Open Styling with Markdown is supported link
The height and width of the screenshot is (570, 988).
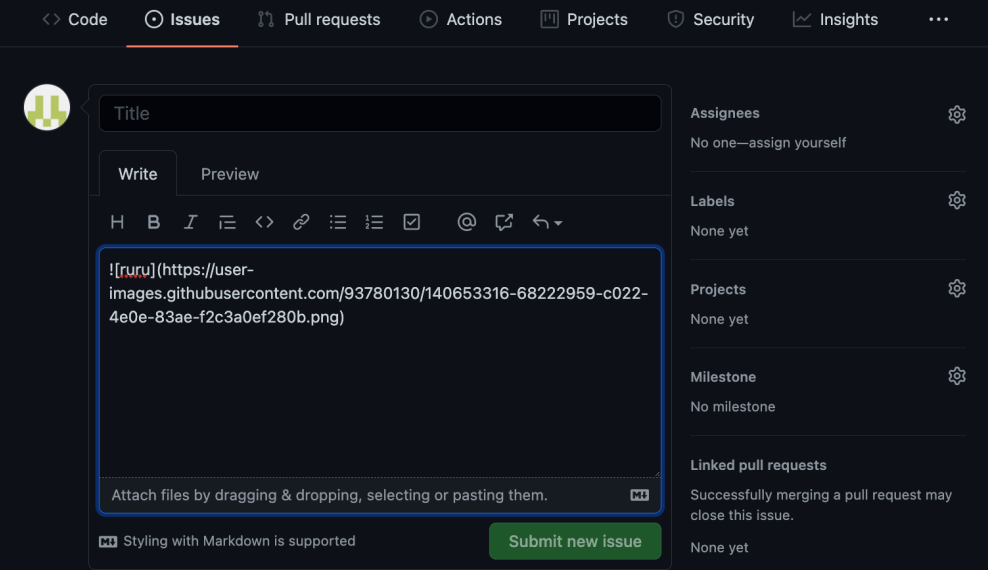[227, 541]
